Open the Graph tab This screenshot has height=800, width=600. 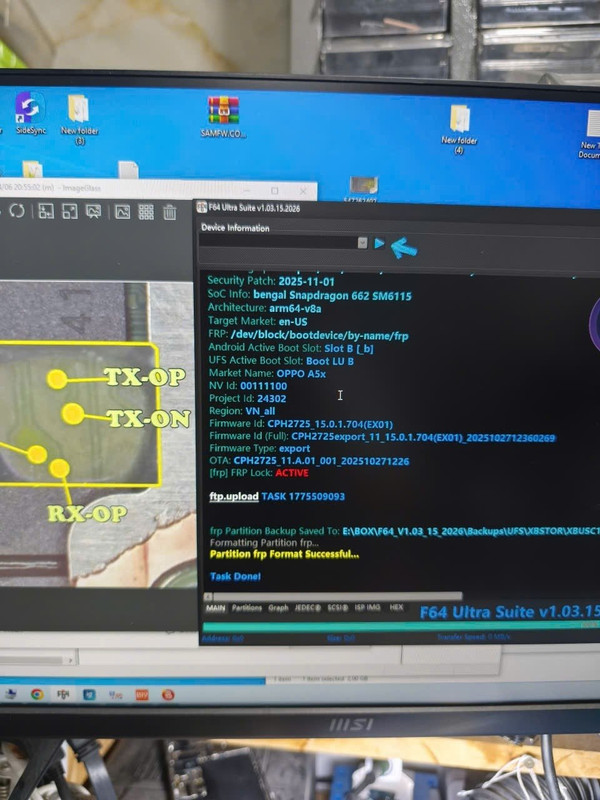point(278,608)
